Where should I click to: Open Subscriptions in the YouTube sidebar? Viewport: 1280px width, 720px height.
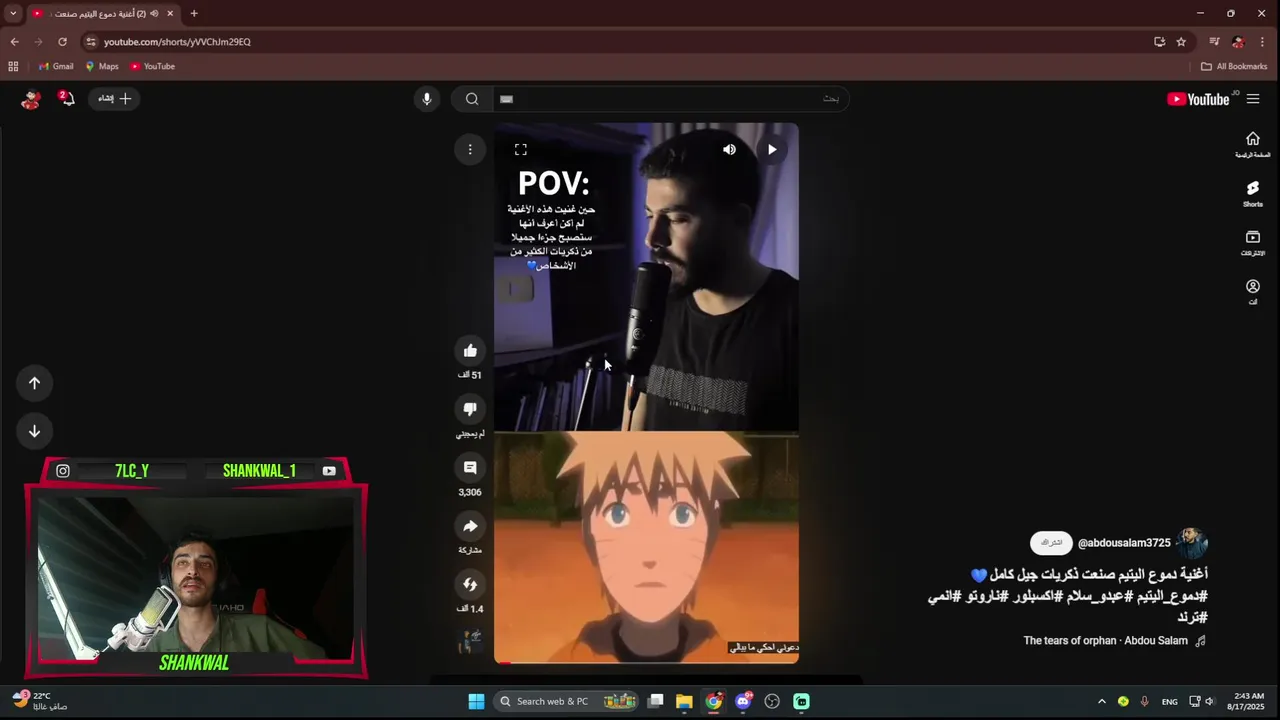[1252, 243]
